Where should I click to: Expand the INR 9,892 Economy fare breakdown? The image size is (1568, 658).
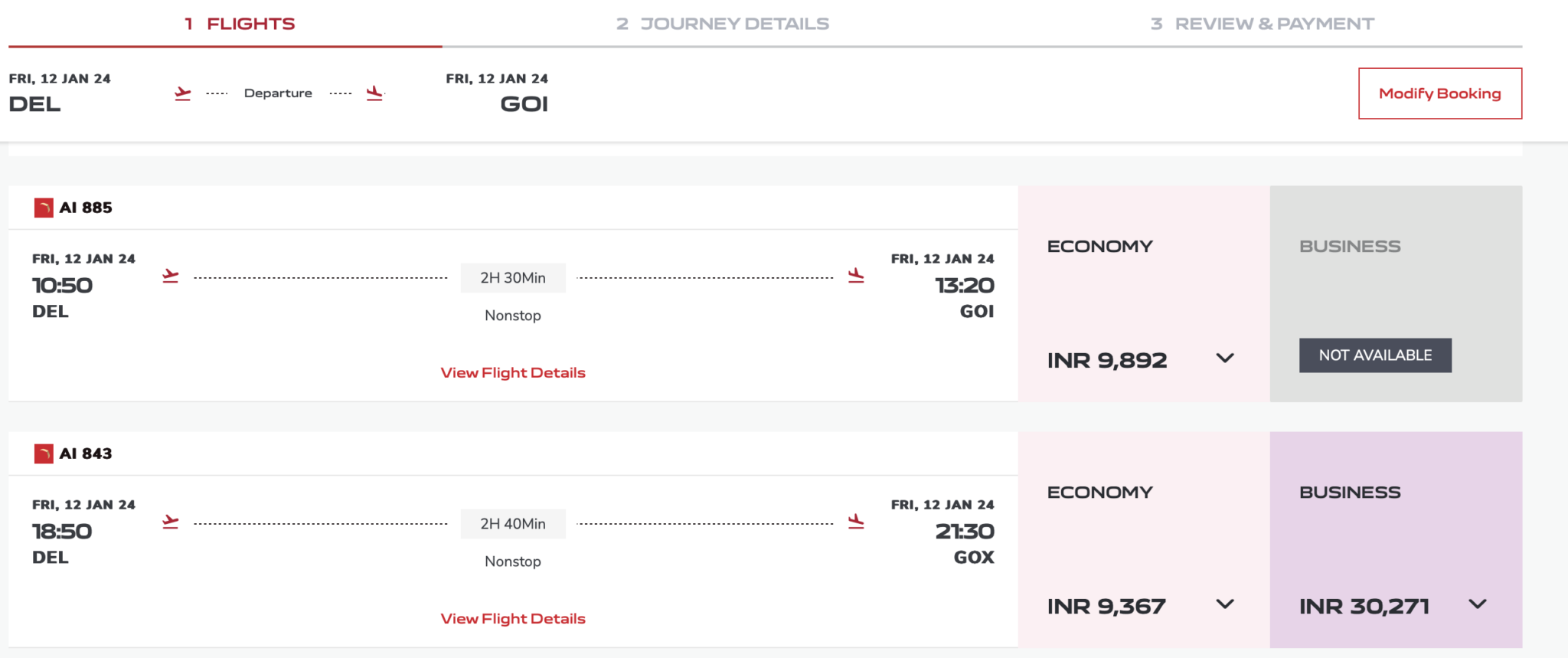tap(1225, 358)
